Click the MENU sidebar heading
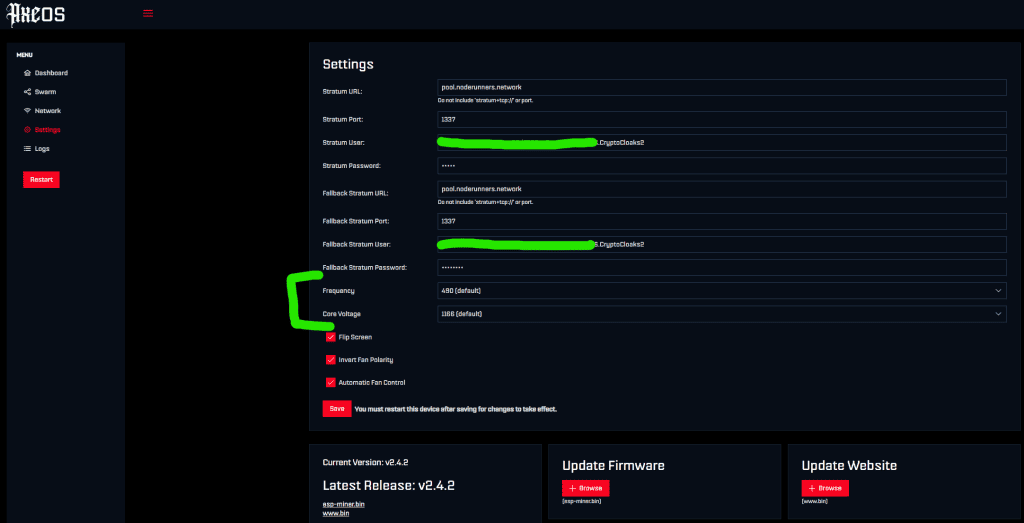Image resolution: width=1024 pixels, height=523 pixels. (25, 55)
